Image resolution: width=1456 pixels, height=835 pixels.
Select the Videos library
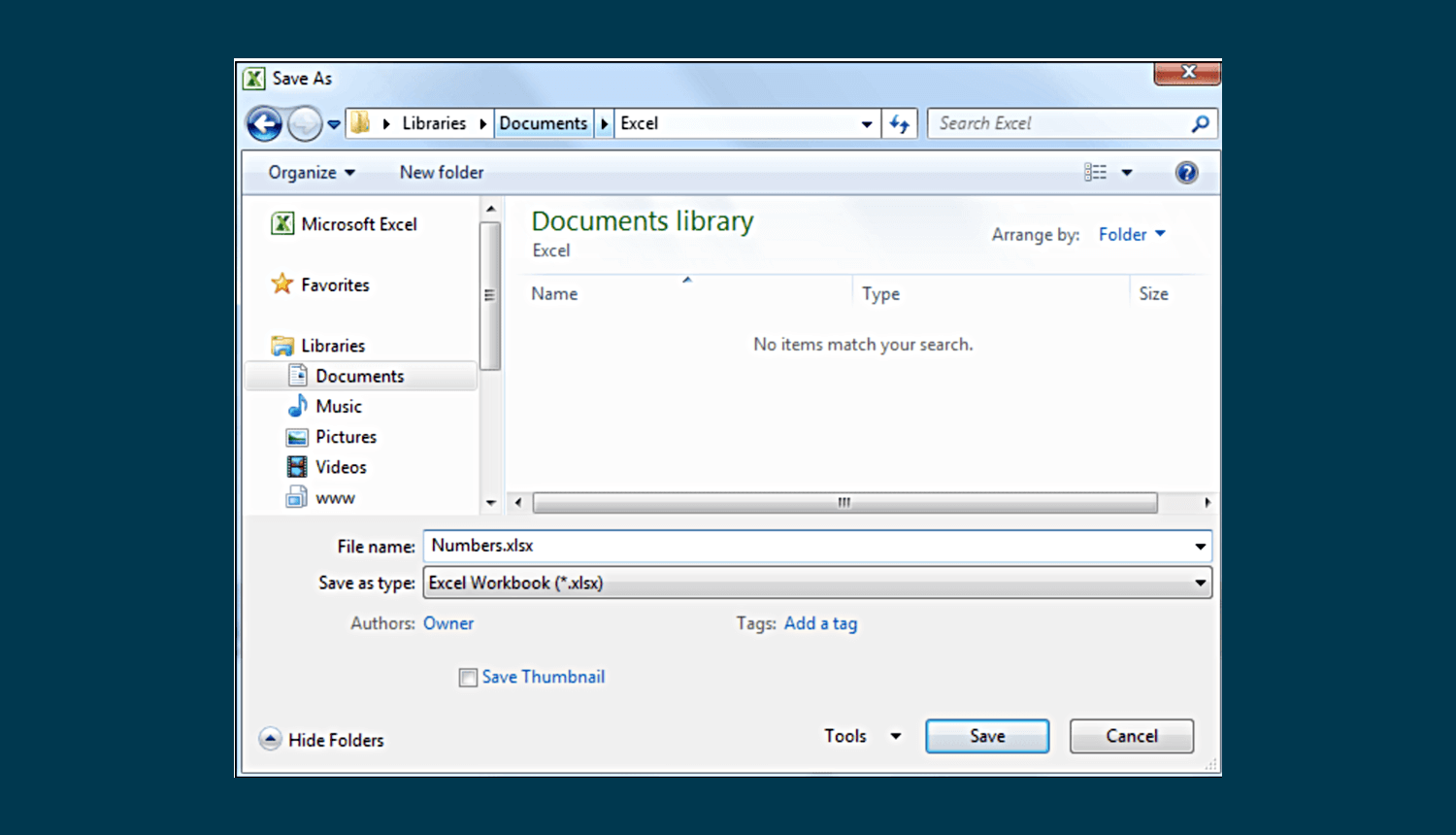pyautogui.click(x=341, y=467)
